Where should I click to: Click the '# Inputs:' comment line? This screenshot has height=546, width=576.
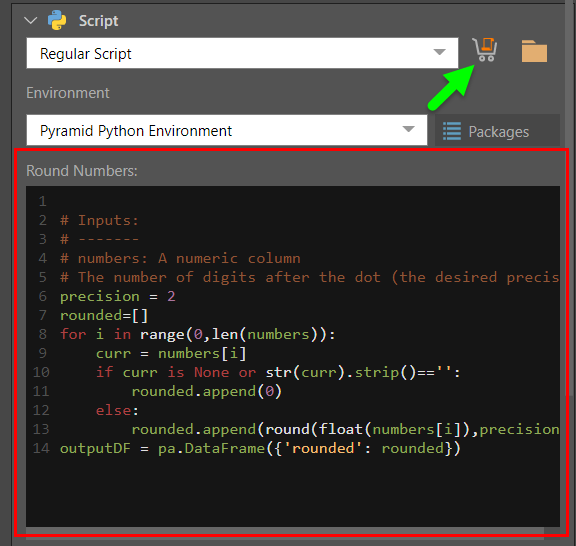[99, 220]
